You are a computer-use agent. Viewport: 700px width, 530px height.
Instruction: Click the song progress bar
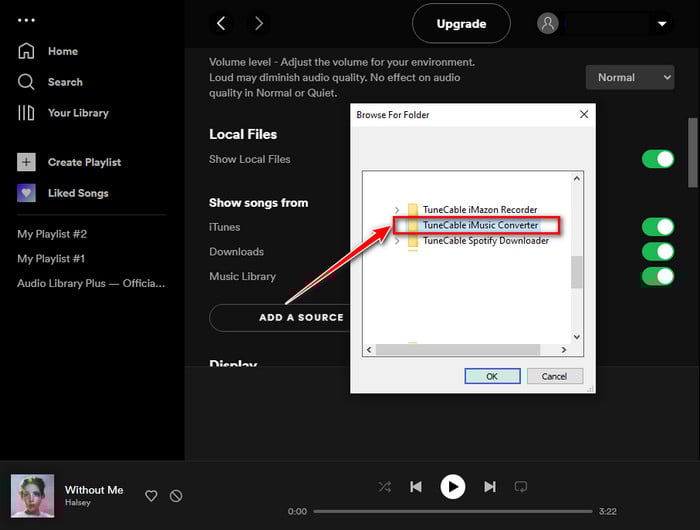tap(453, 511)
